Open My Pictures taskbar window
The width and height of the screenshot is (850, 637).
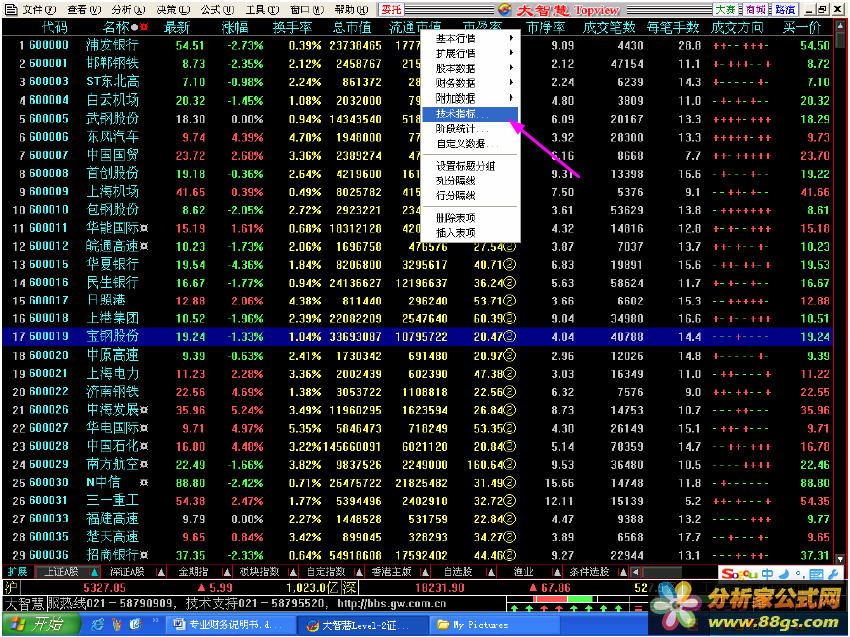493,625
